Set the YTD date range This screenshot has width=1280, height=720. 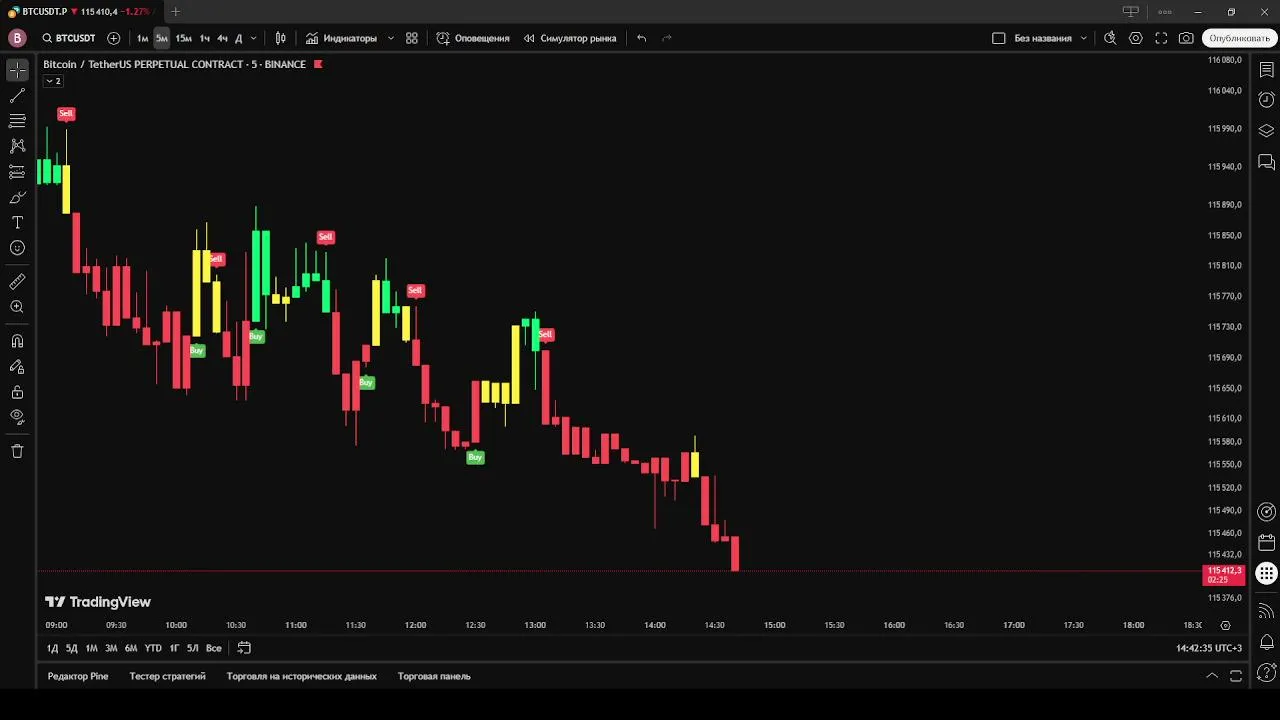tap(153, 648)
